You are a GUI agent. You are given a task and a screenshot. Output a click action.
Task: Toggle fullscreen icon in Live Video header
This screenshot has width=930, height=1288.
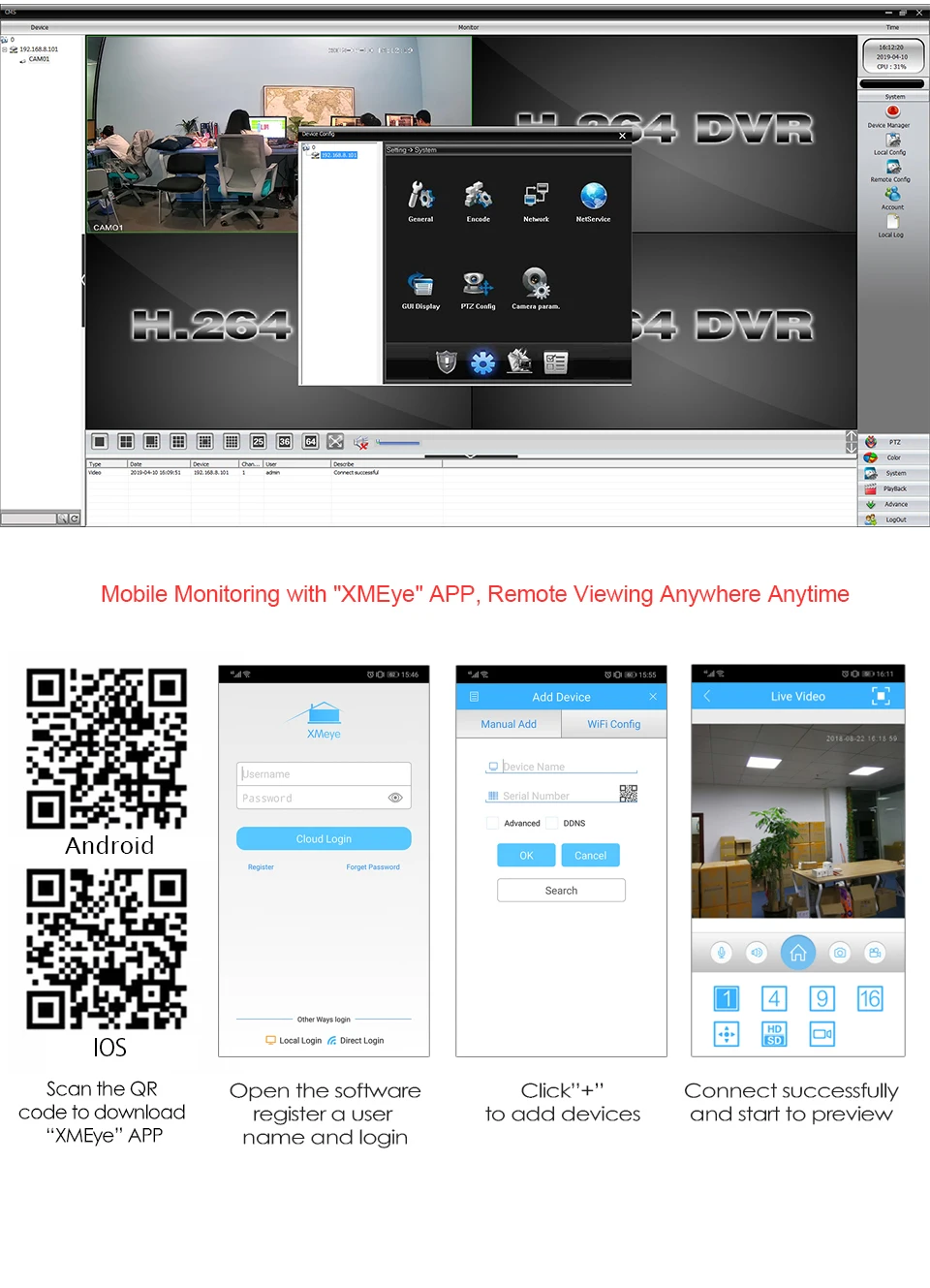click(881, 696)
